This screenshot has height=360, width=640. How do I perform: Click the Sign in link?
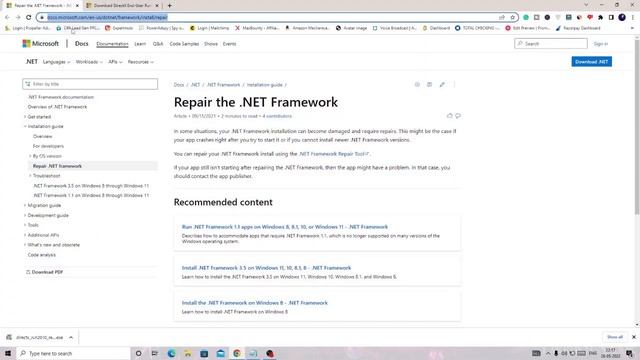(x=600, y=44)
